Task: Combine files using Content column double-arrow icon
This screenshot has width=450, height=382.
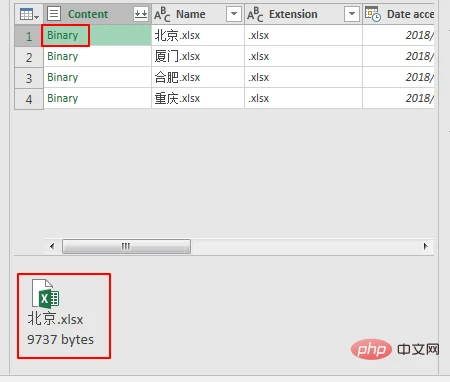Action: coord(141,14)
